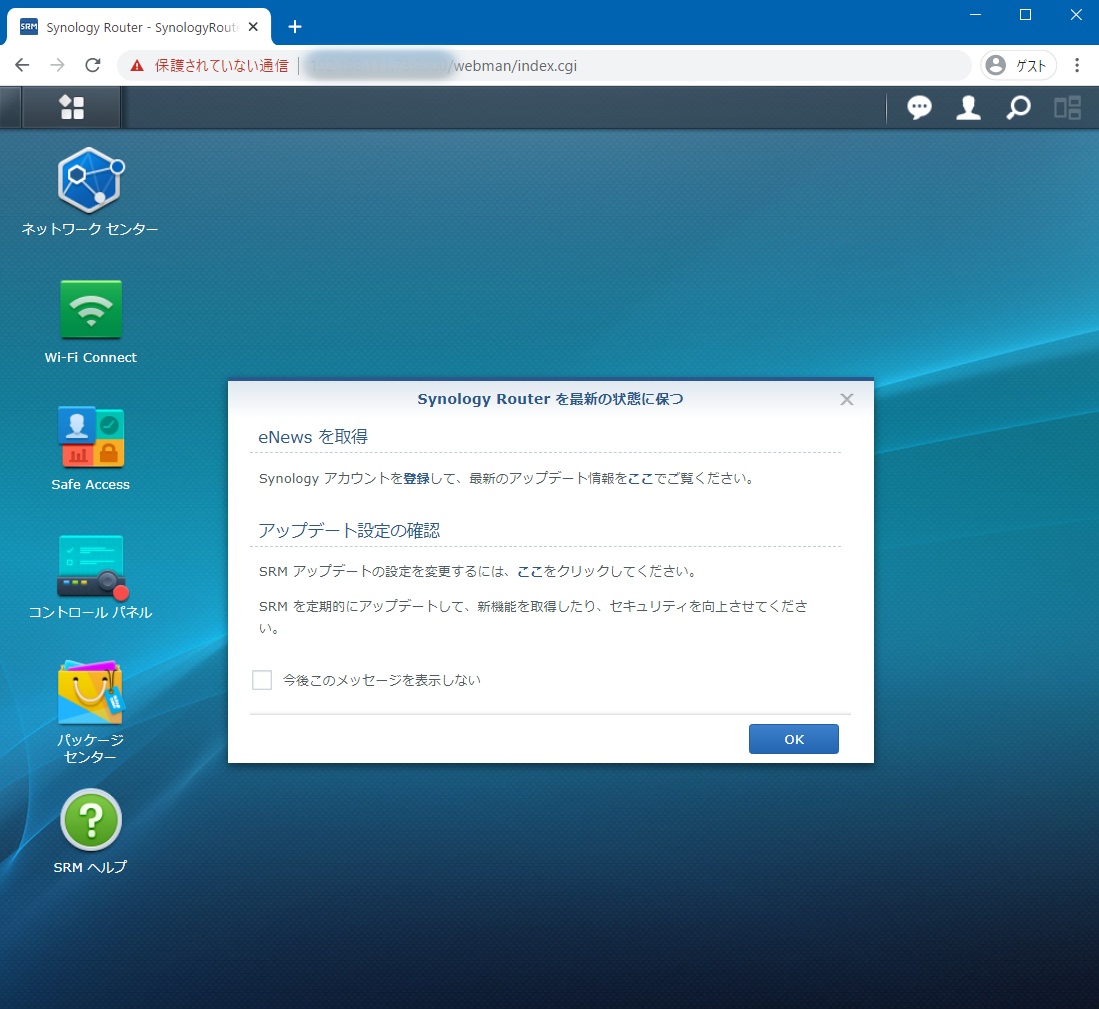This screenshot has height=1009, width=1099.
Task: Click the eNews を取得 heading
Action: click(313, 437)
